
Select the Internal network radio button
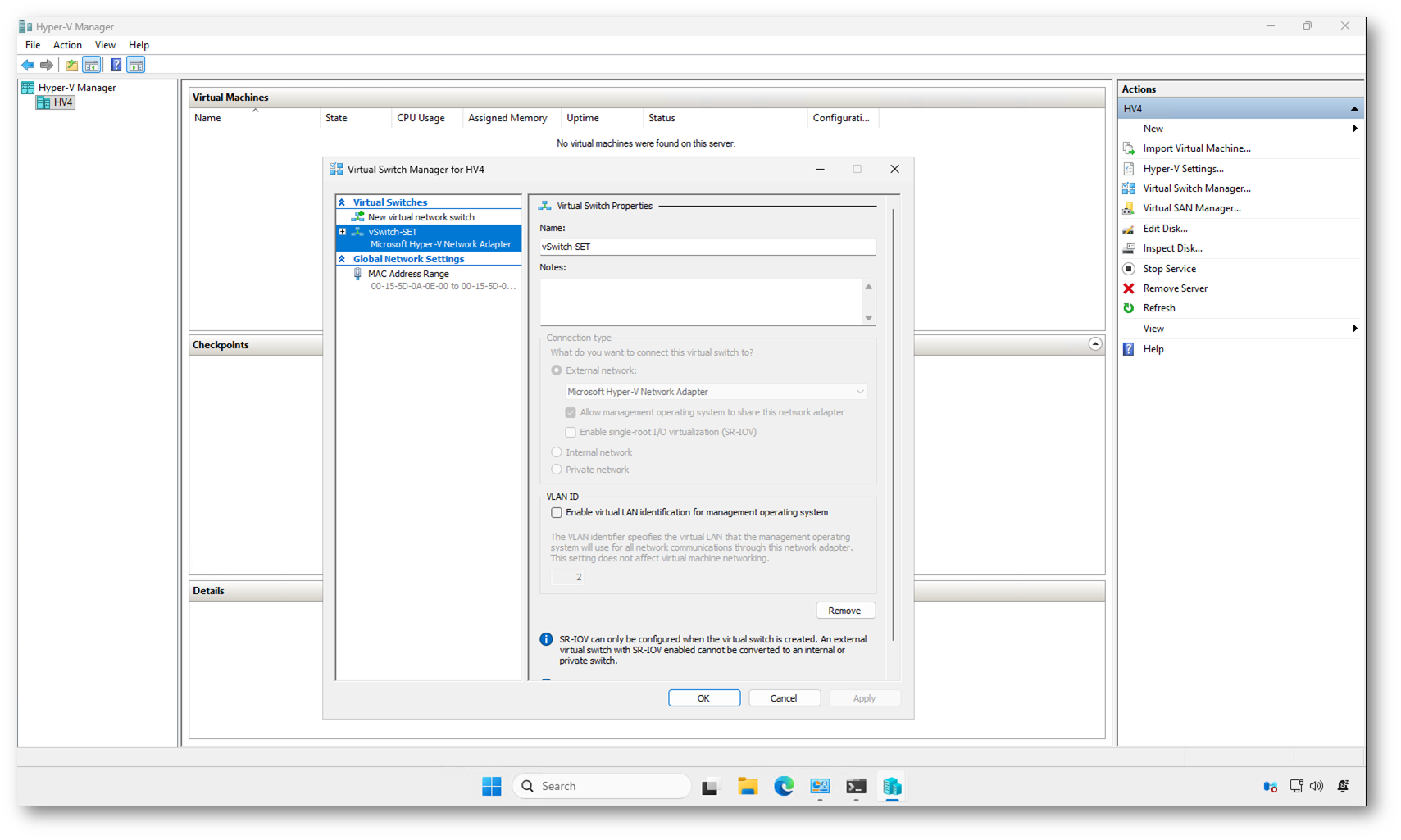[557, 452]
